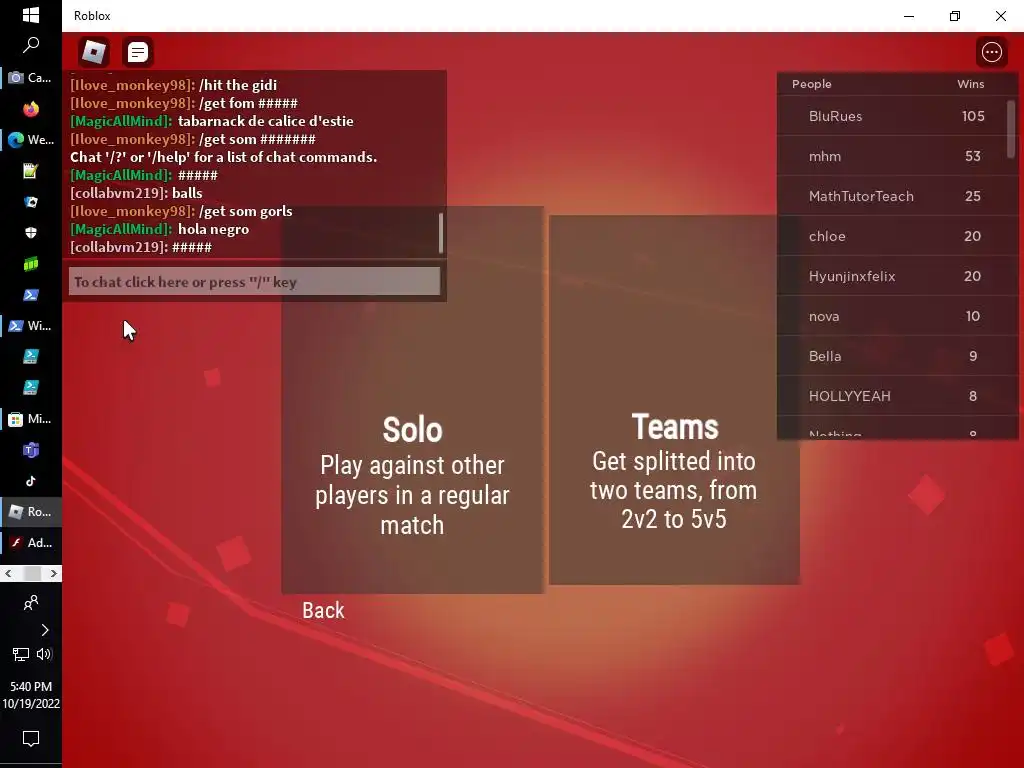Toggle the chat window icon
1024x768 pixels.
pyautogui.click(x=138, y=52)
